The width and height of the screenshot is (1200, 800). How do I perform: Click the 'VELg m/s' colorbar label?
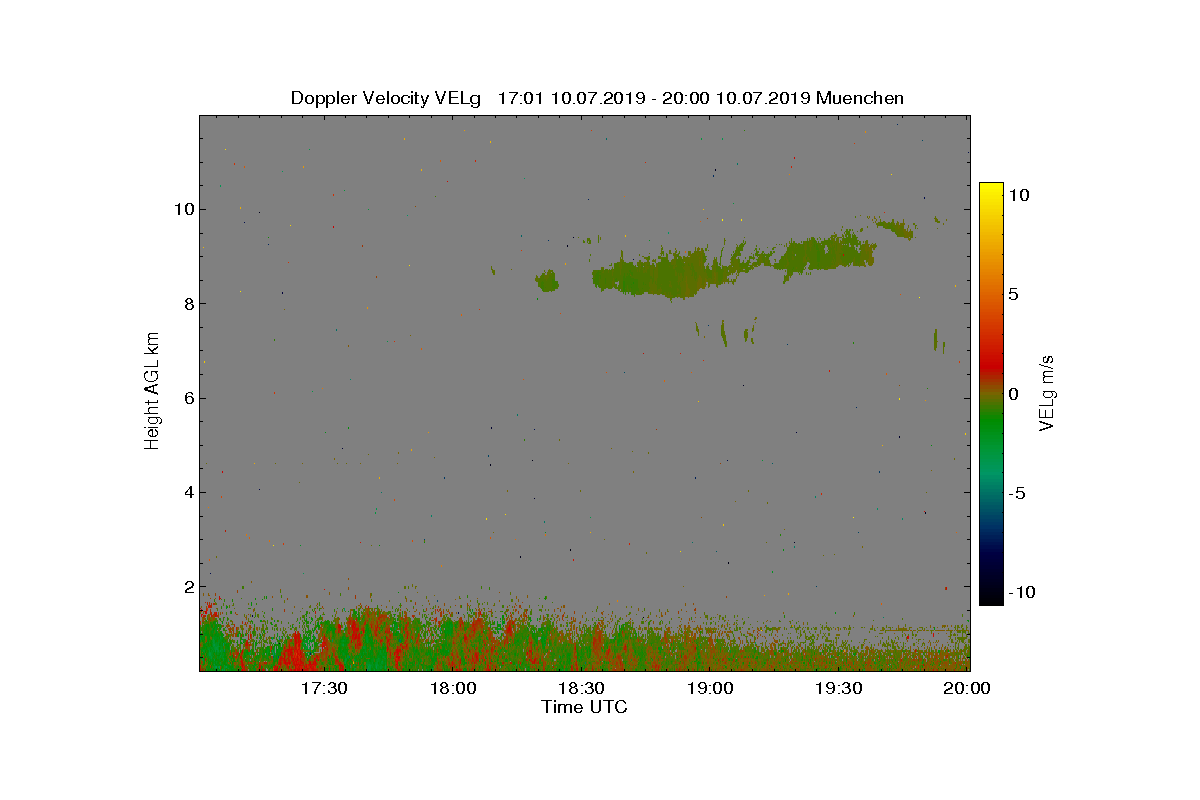[x=1047, y=392]
